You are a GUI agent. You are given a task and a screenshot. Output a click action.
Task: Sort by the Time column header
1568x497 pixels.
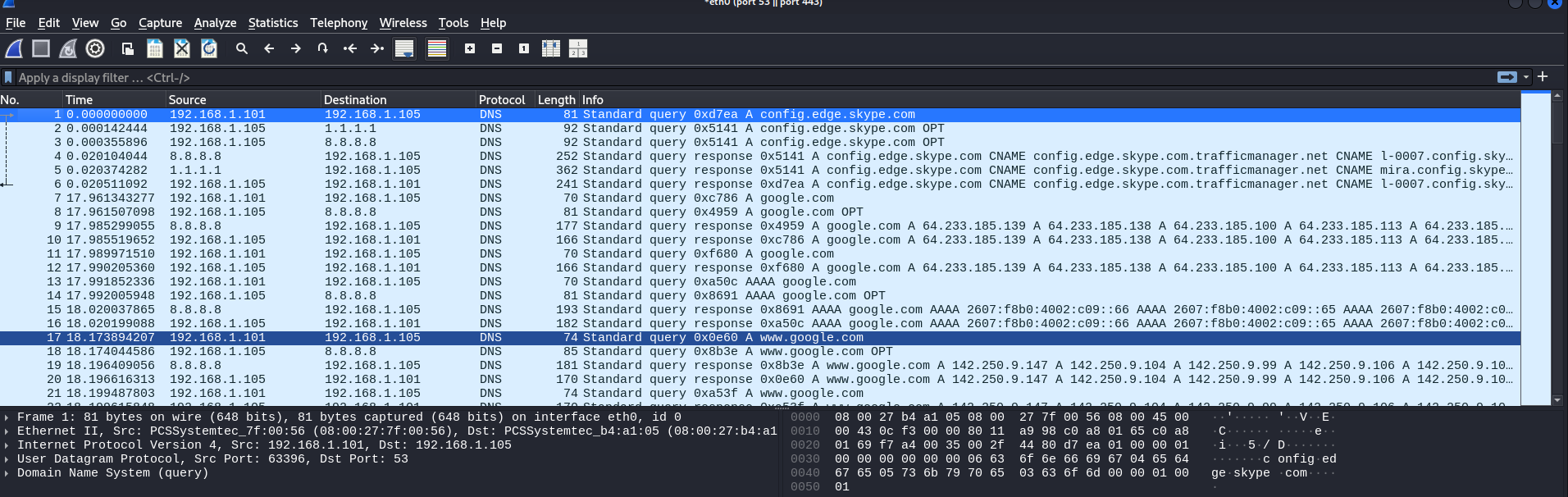pyautogui.click(x=115, y=100)
